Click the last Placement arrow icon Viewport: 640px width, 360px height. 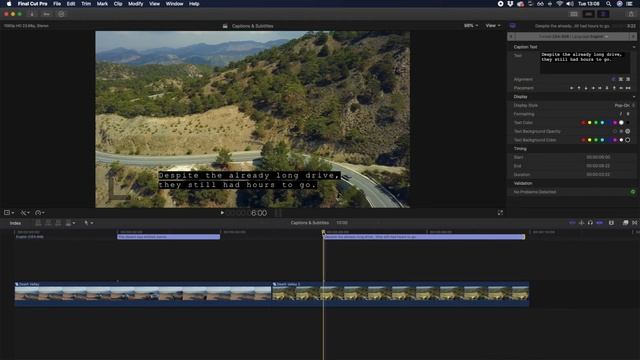tap(628, 88)
